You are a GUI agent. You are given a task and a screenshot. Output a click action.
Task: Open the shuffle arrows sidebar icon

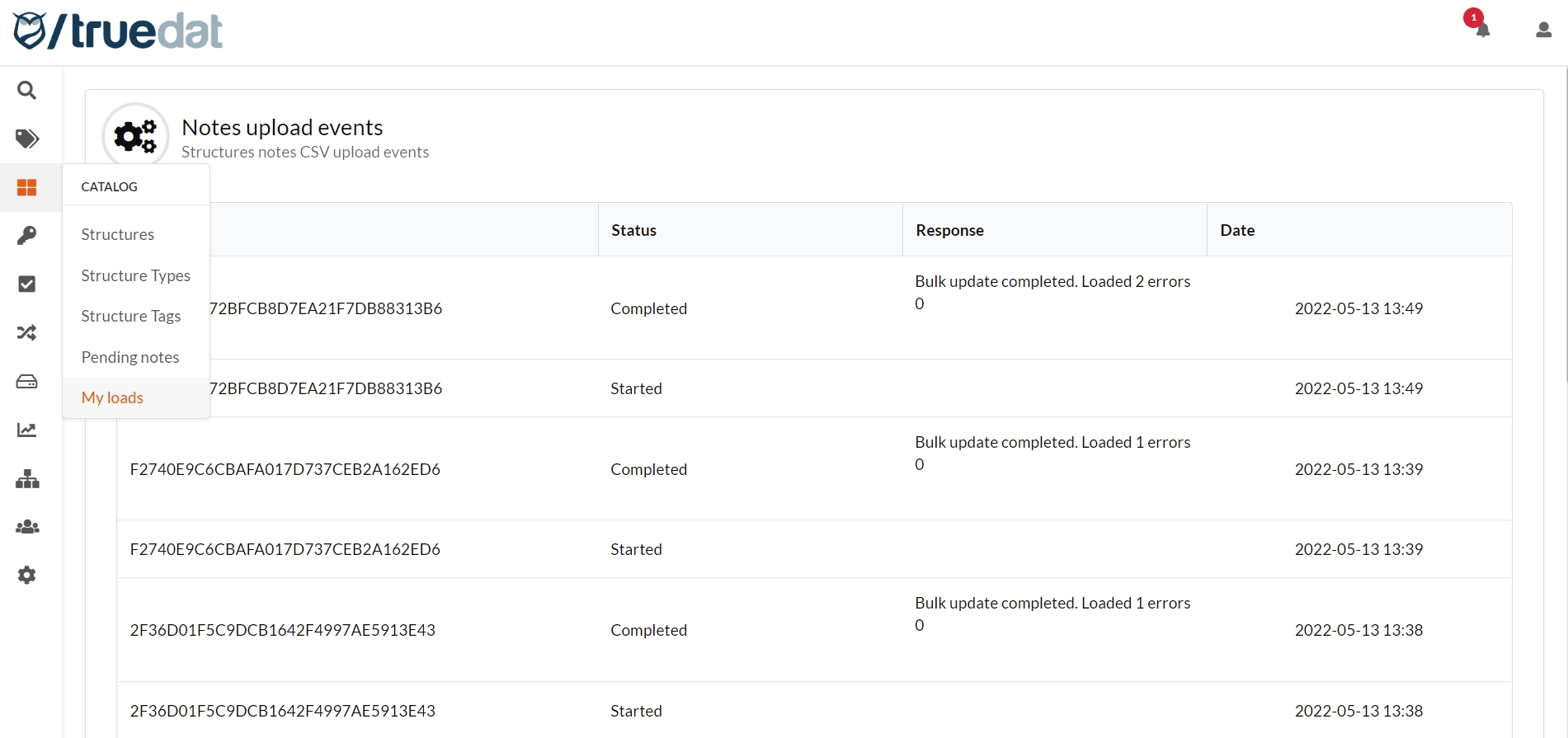(x=26, y=333)
